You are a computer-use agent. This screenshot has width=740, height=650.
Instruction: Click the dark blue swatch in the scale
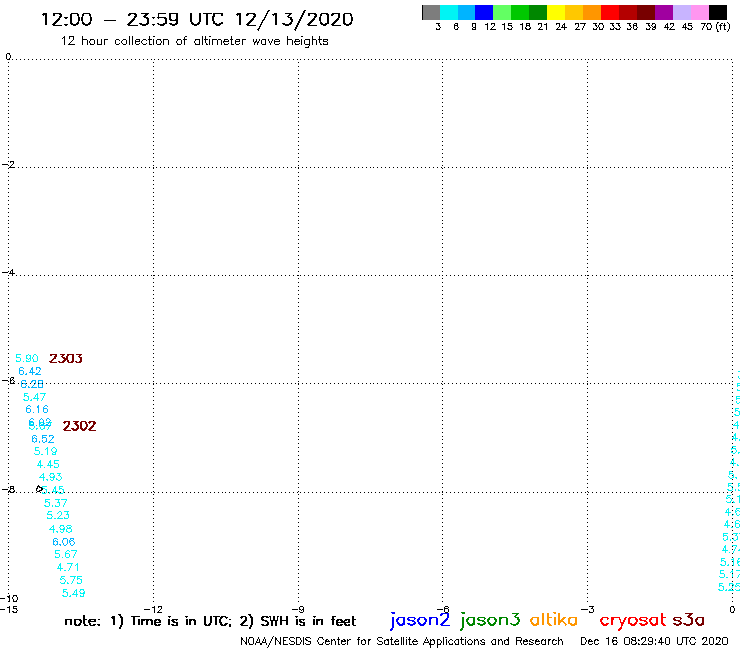point(484,12)
